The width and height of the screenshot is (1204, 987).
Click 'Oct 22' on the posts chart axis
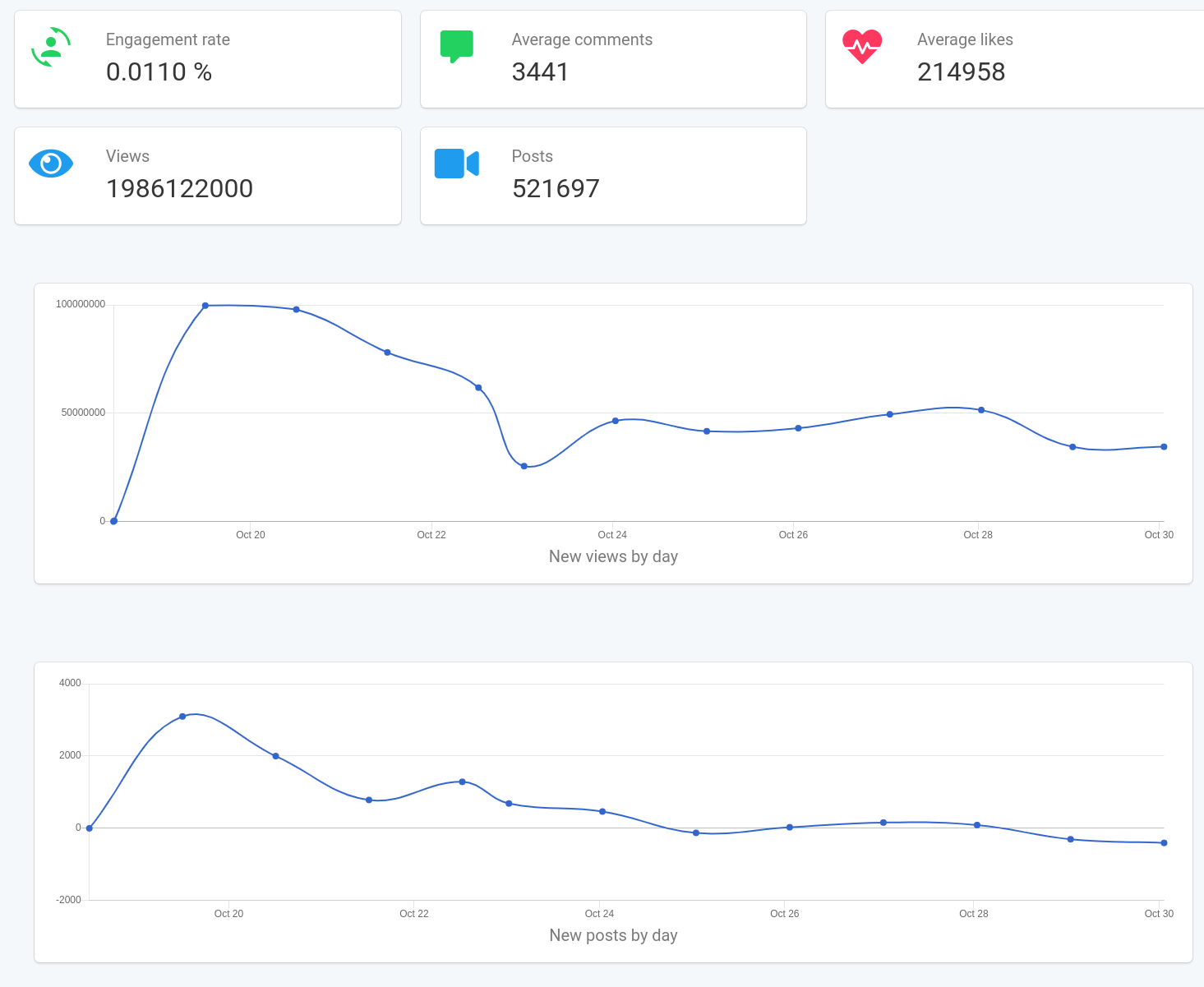414,914
